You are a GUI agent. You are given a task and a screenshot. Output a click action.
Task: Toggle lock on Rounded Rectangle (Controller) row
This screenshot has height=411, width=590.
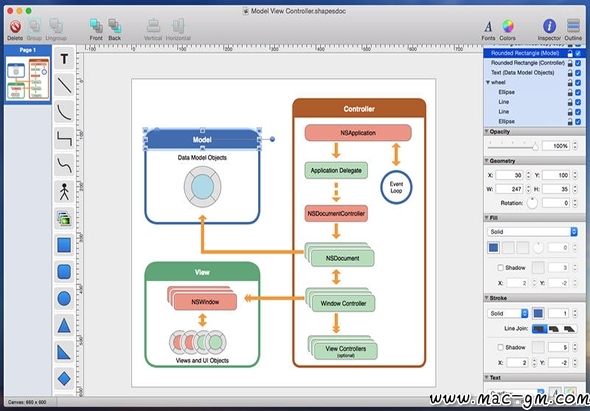click(570, 63)
